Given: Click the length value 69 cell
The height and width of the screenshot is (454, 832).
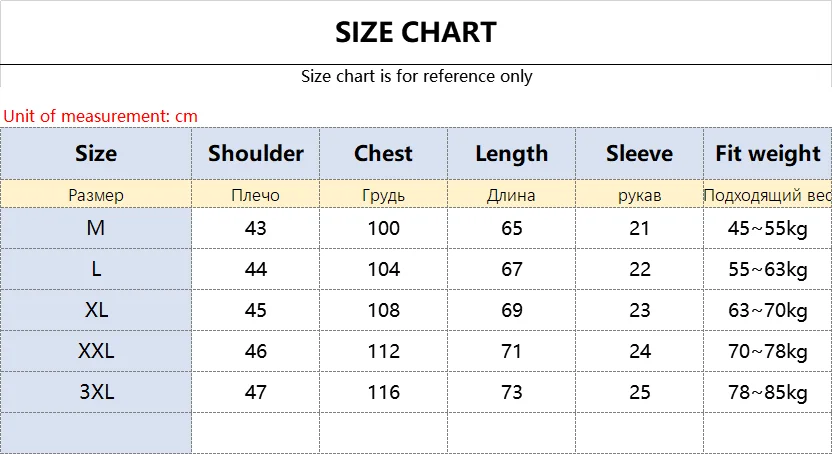Looking at the screenshot, I should pos(511,310).
